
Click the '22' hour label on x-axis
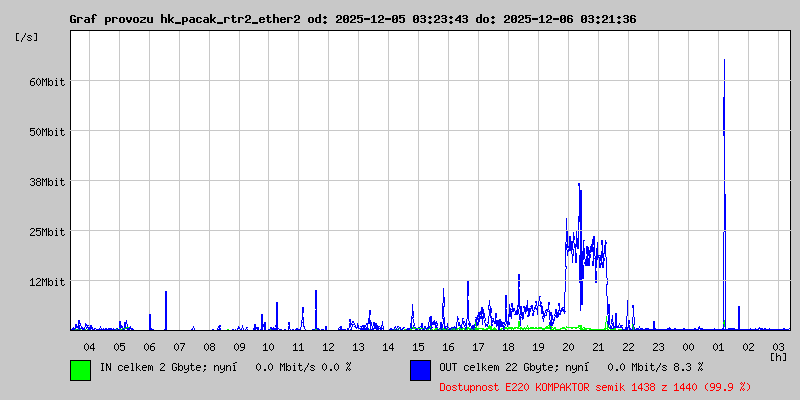629,347
